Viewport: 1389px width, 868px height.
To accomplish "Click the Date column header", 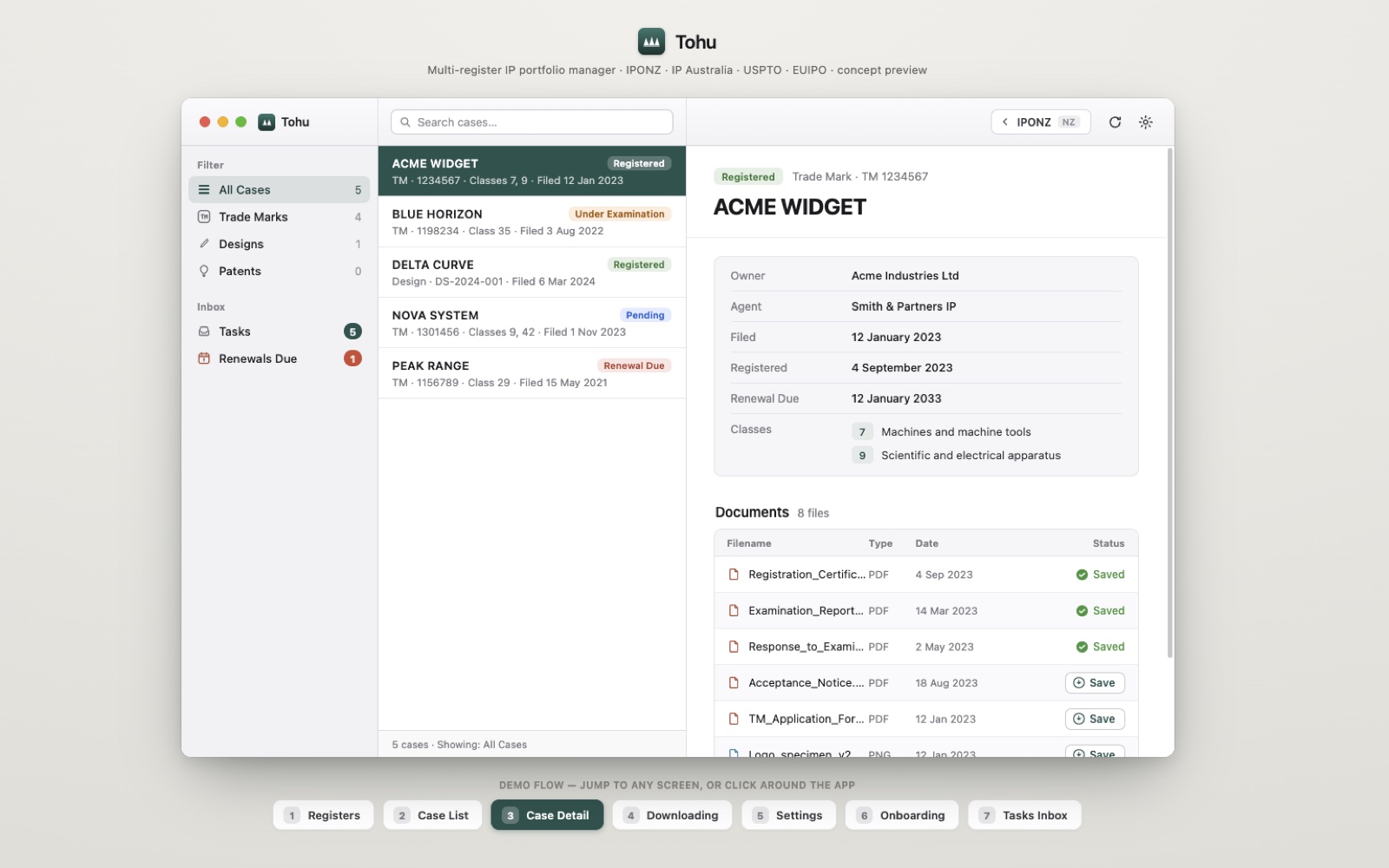I will point(926,543).
